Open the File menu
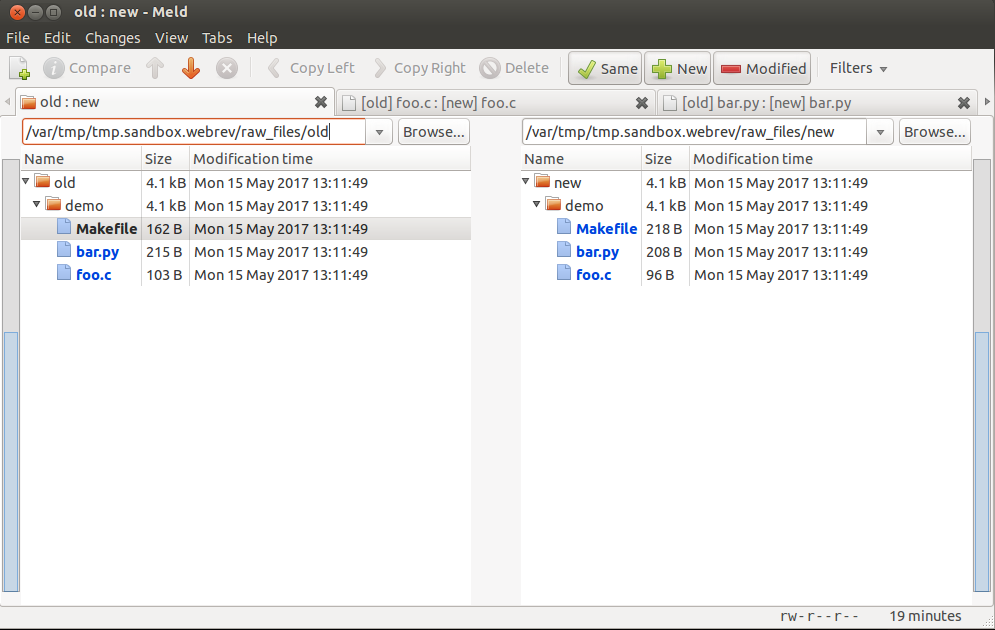Viewport: 995px width, 630px height. pyautogui.click(x=18, y=38)
